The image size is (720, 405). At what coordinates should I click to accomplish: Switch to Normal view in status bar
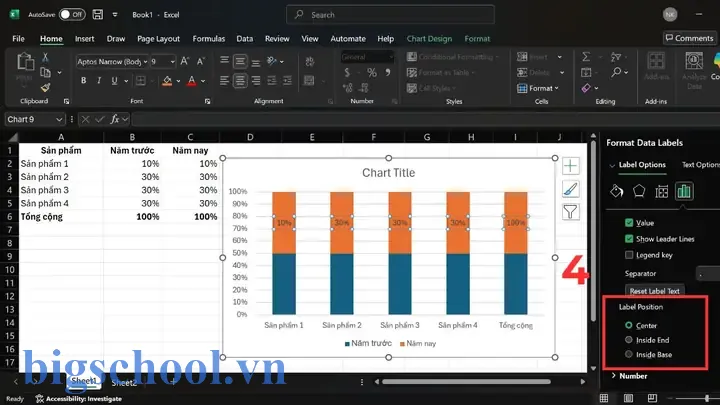[x=604, y=398]
